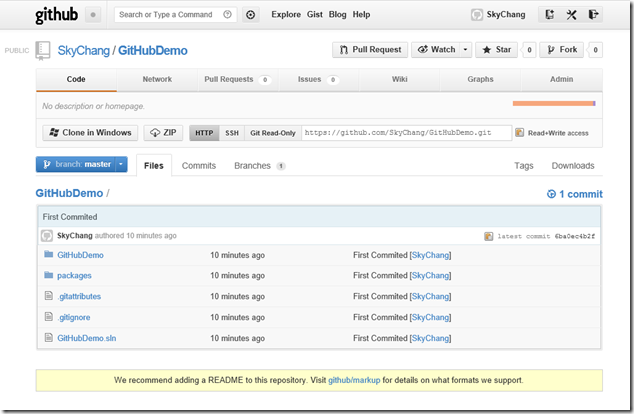Click the .gitattributes file icon
The width and height of the screenshot is (634, 414).
coord(49,296)
